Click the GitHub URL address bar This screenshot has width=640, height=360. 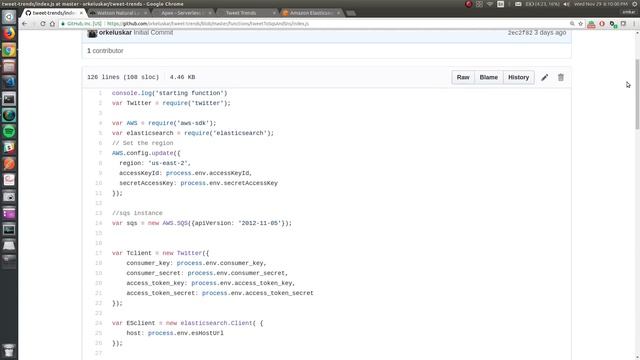tap(314, 24)
